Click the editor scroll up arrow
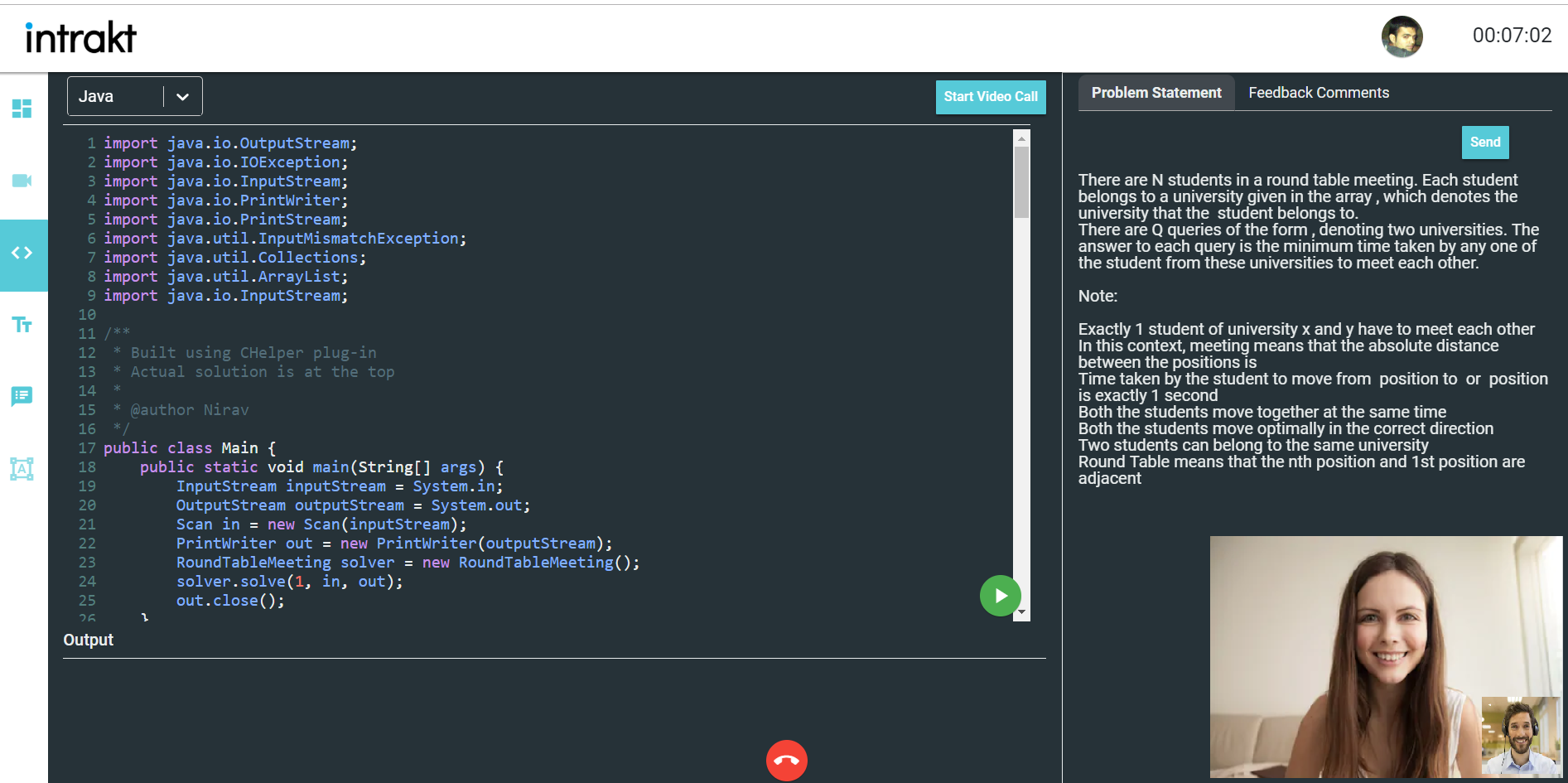1568x783 pixels. click(1022, 138)
